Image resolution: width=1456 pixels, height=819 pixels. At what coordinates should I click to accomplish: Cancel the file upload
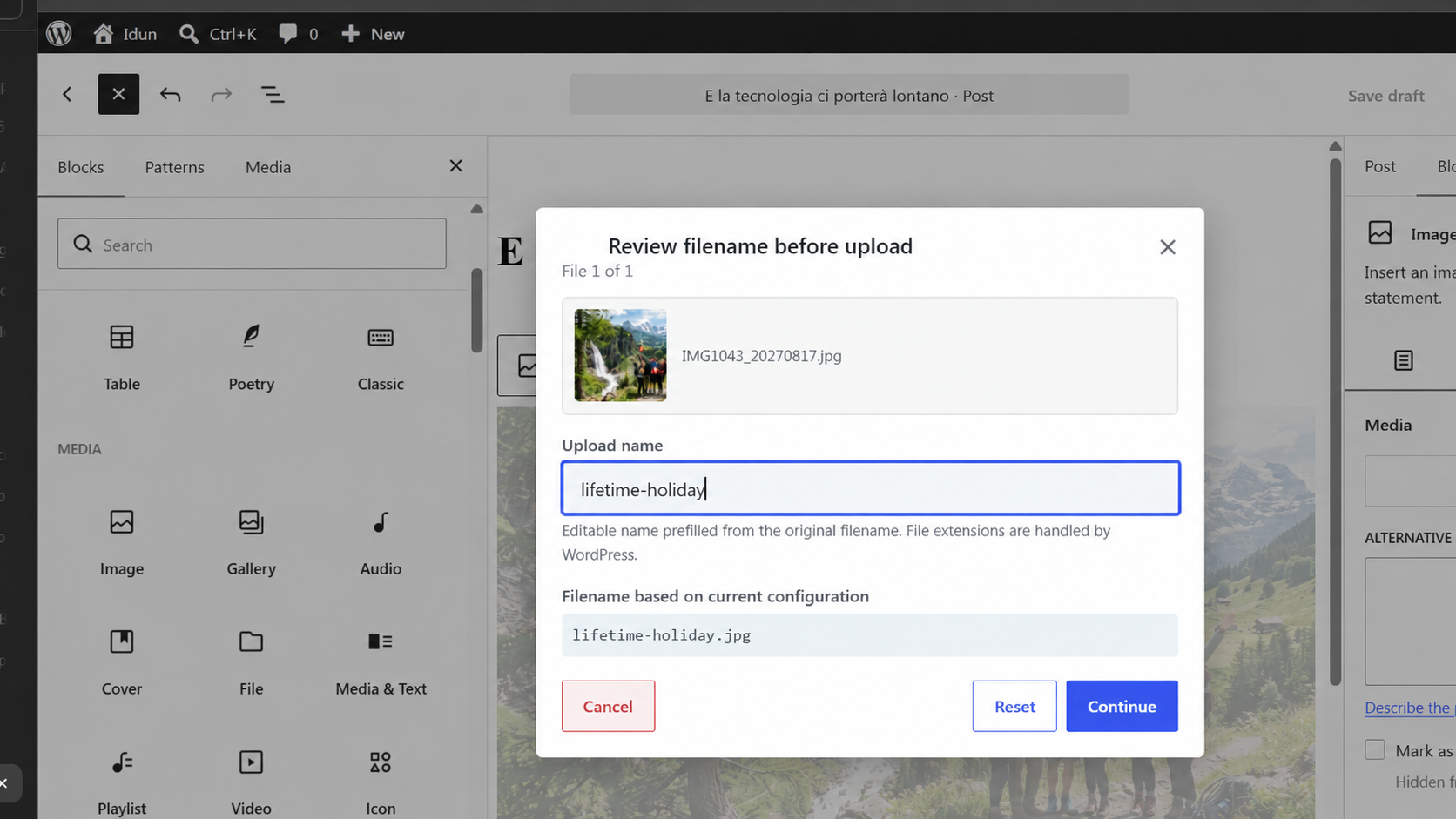[608, 706]
